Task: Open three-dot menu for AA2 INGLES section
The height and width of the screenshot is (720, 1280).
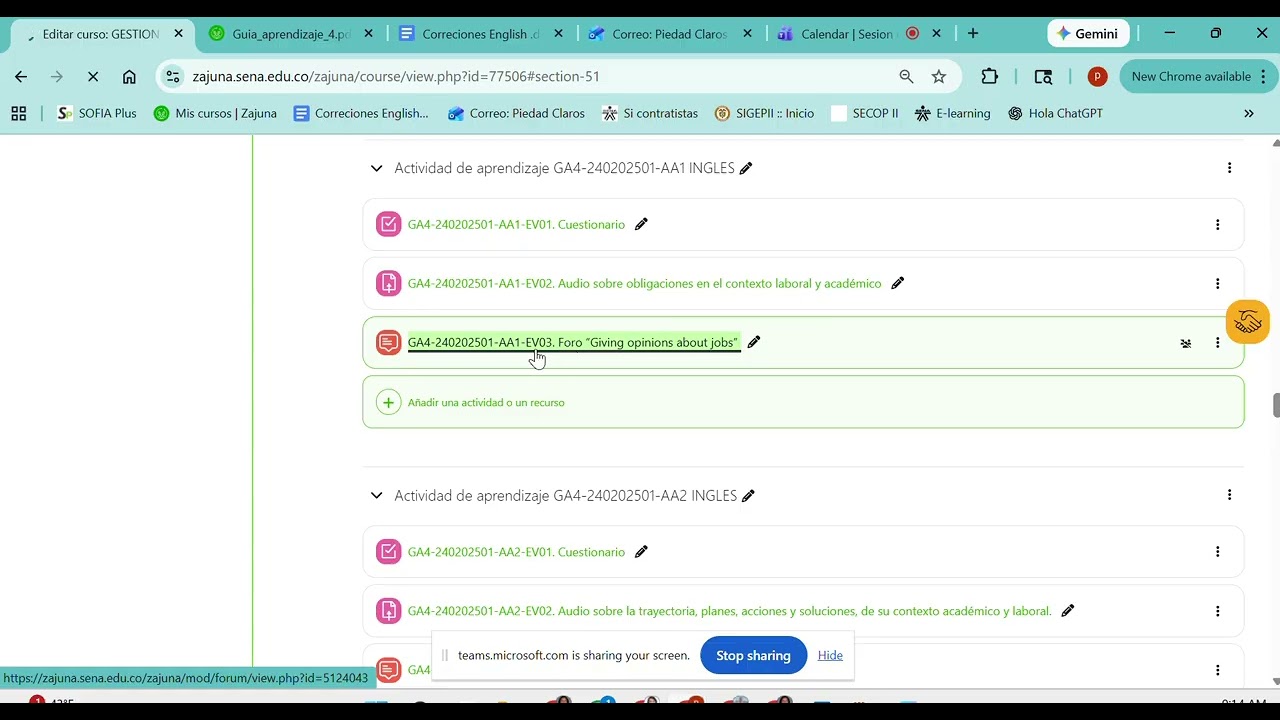Action: click(1229, 495)
